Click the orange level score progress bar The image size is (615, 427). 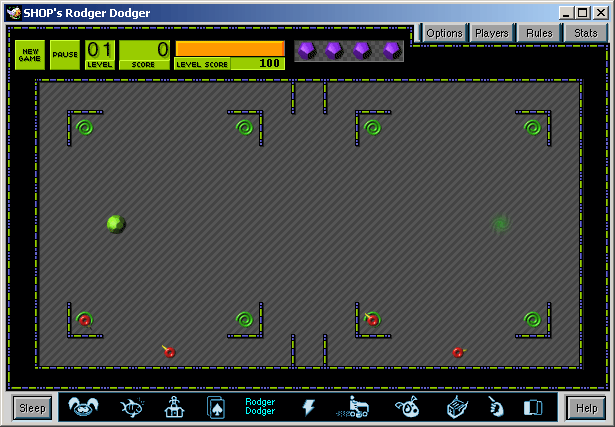(230, 49)
